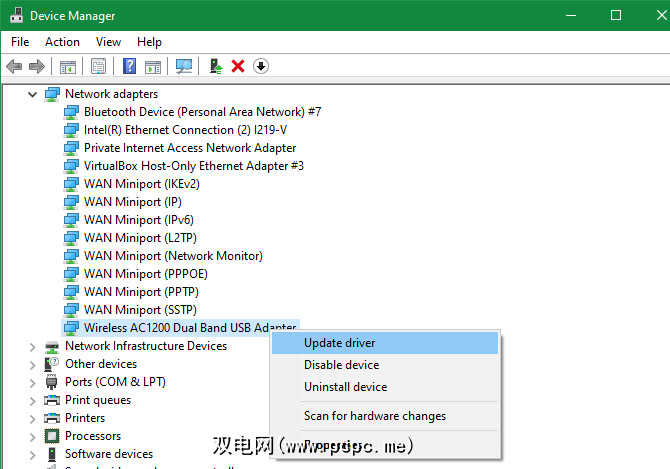Image resolution: width=670 pixels, height=469 pixels.
Task: Click the Processors chip icon
Action: pyautogui.click(x=52, y=436)
